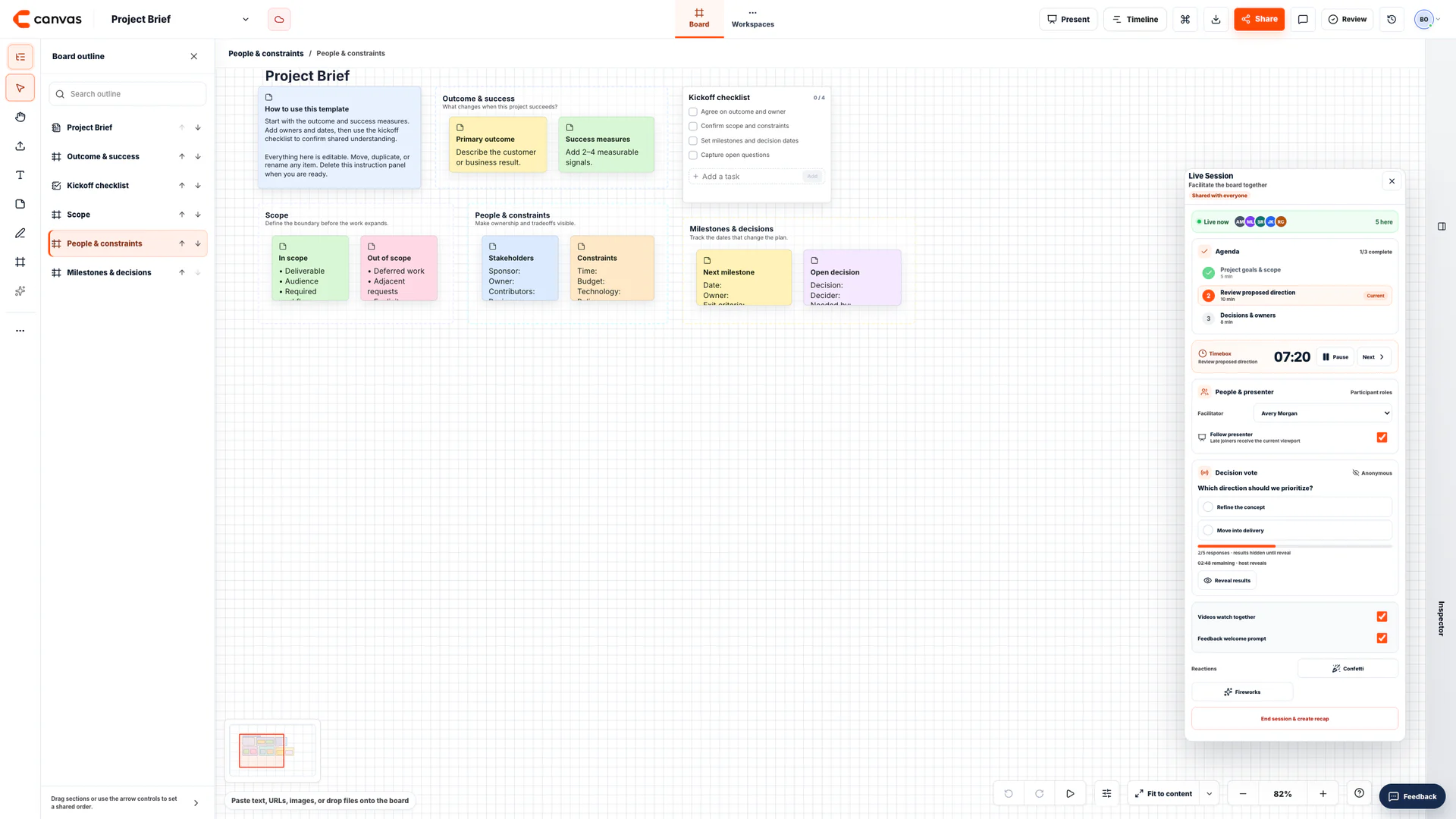
Task: Click the cloud sync status icon
Action: pos(279,19)
